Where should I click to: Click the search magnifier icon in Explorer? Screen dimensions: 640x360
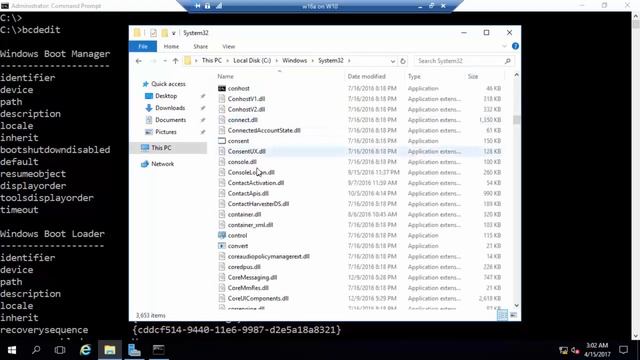pyautogui.click(x=508, y=61)
